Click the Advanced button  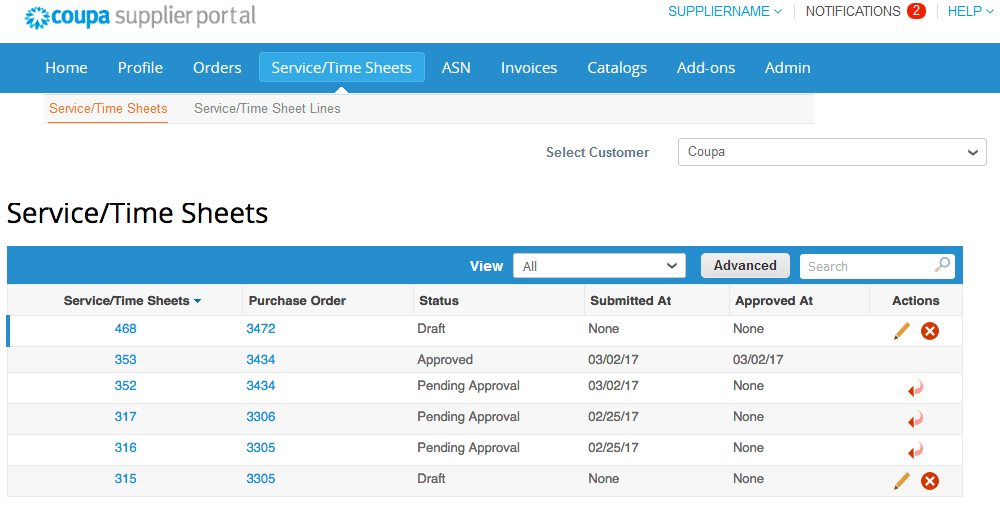[745, 265]
